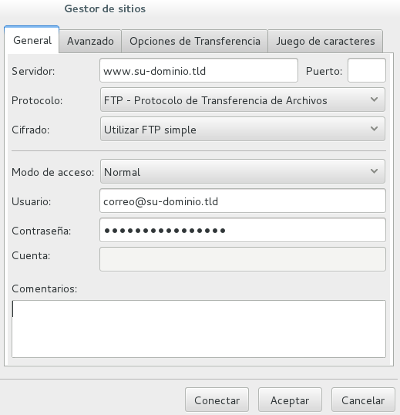This screenshot has width=400, height=415.
Task: Click the Aceptar button
Action: coord(290,400)
